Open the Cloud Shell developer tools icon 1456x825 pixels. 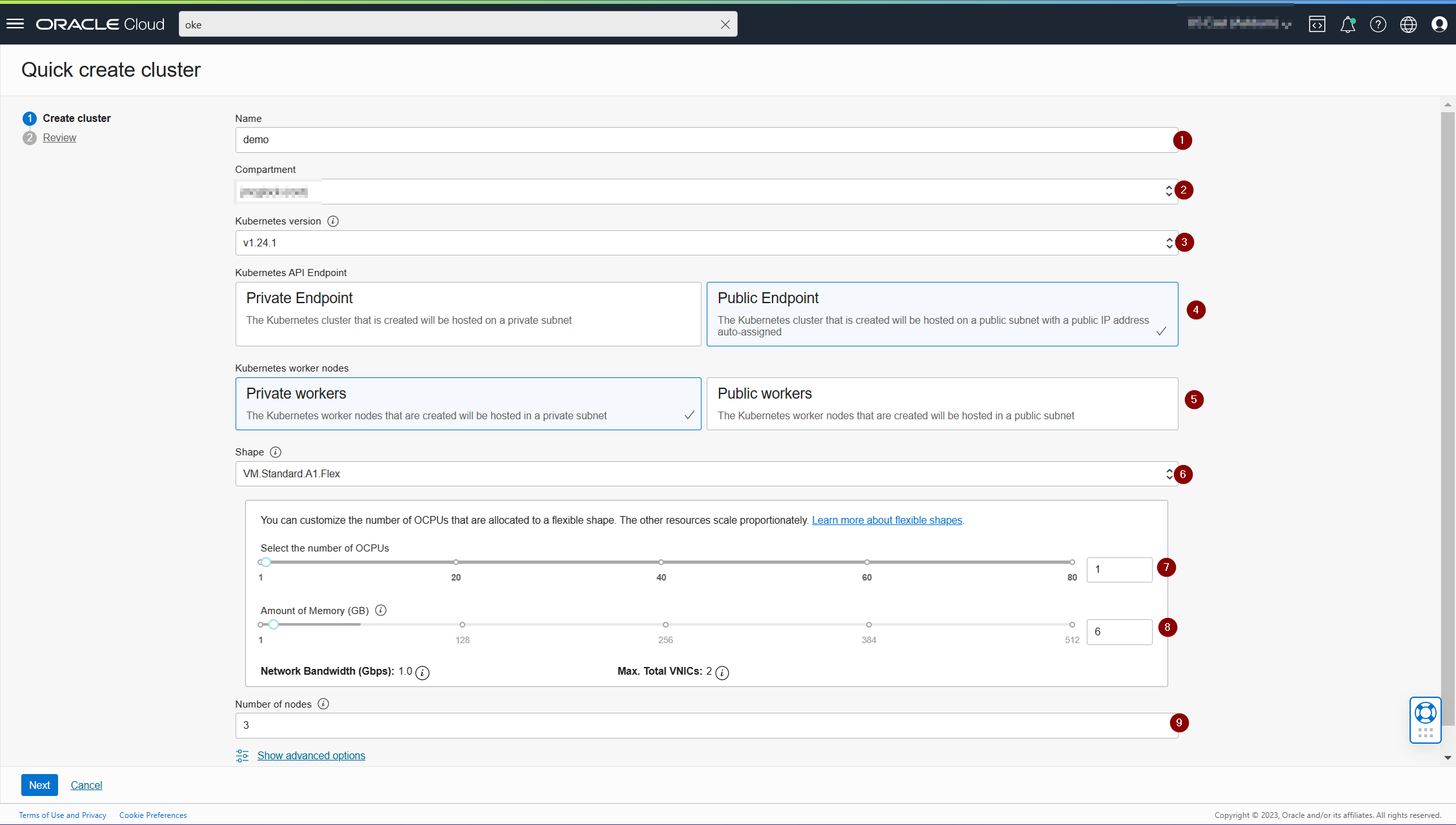click(1317, 24)
